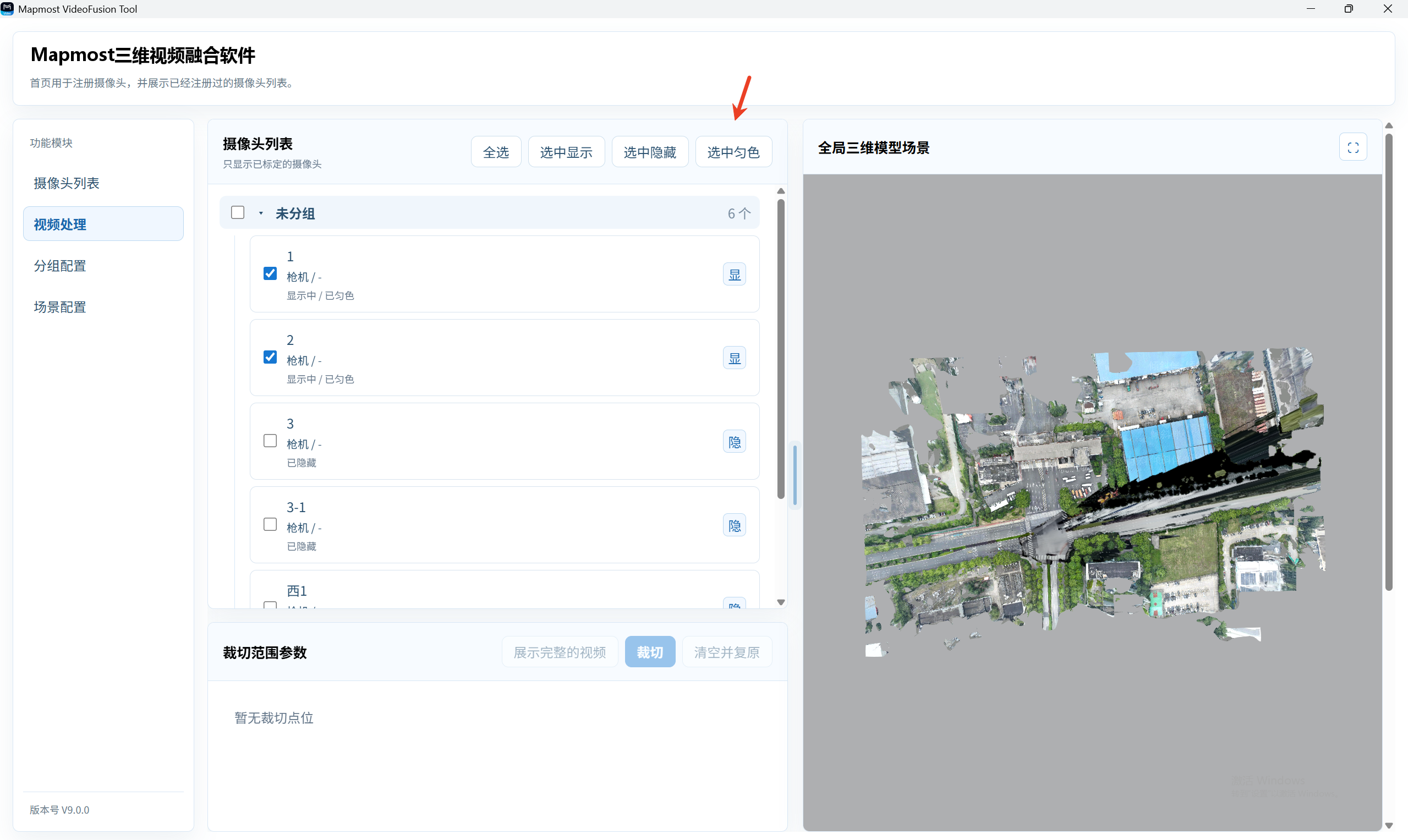Show hidden camera 3 via its 隐 button
The width and height of the screenshot is (1408, 840).
click(x=734, y=442)
